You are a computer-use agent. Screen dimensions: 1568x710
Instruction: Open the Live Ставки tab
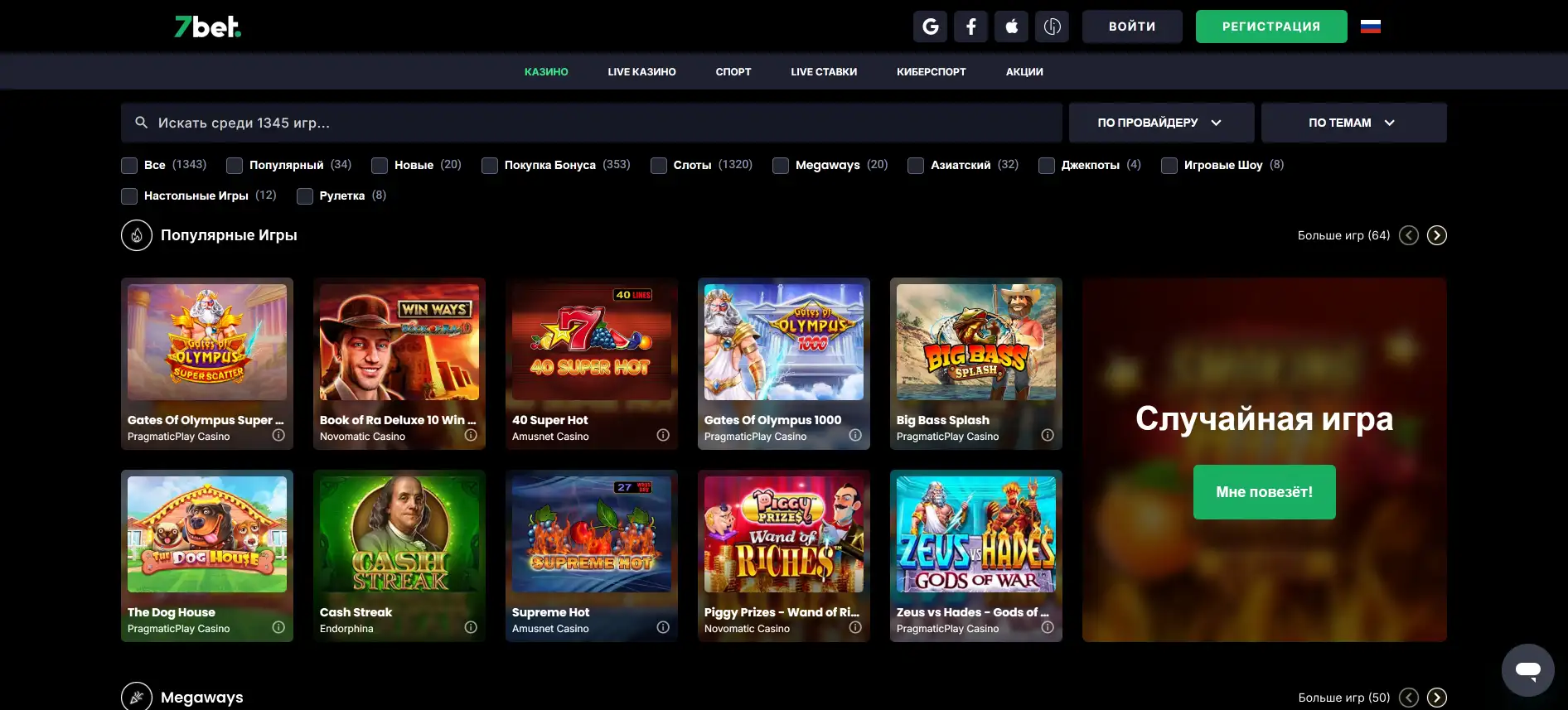(824, 72)
